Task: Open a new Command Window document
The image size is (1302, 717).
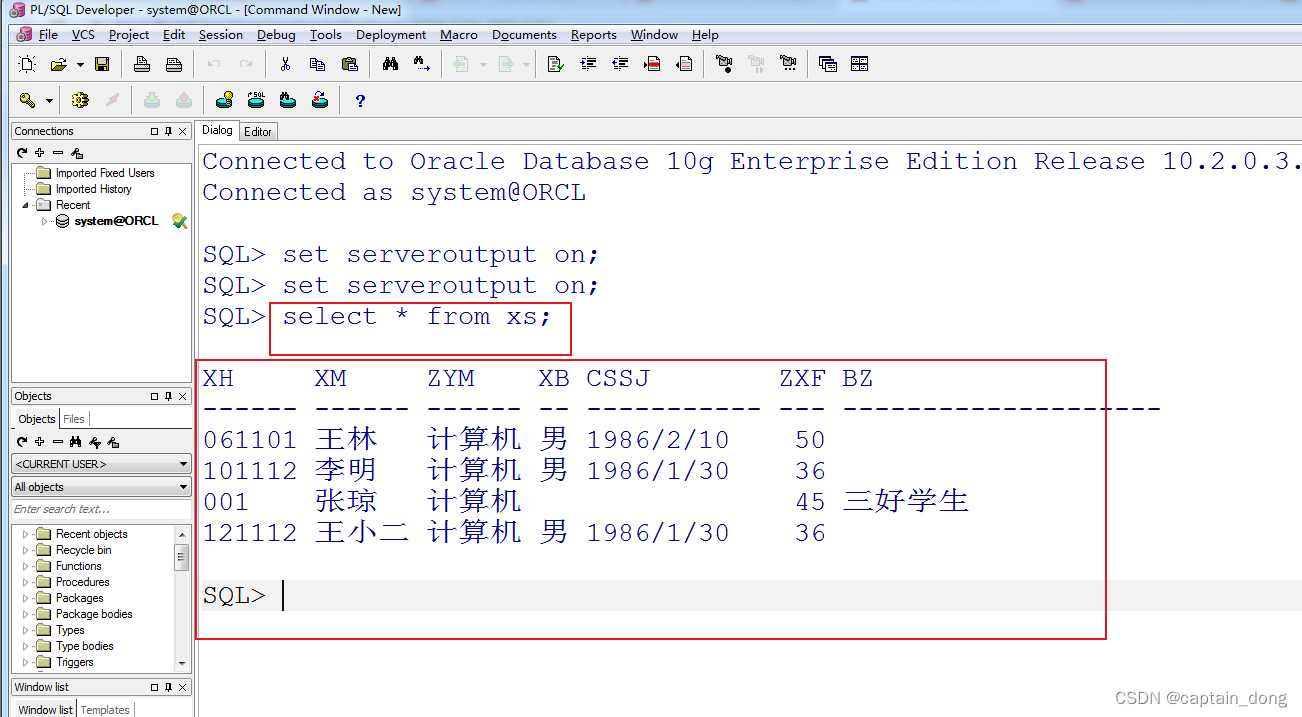Action: pos(26,64)
